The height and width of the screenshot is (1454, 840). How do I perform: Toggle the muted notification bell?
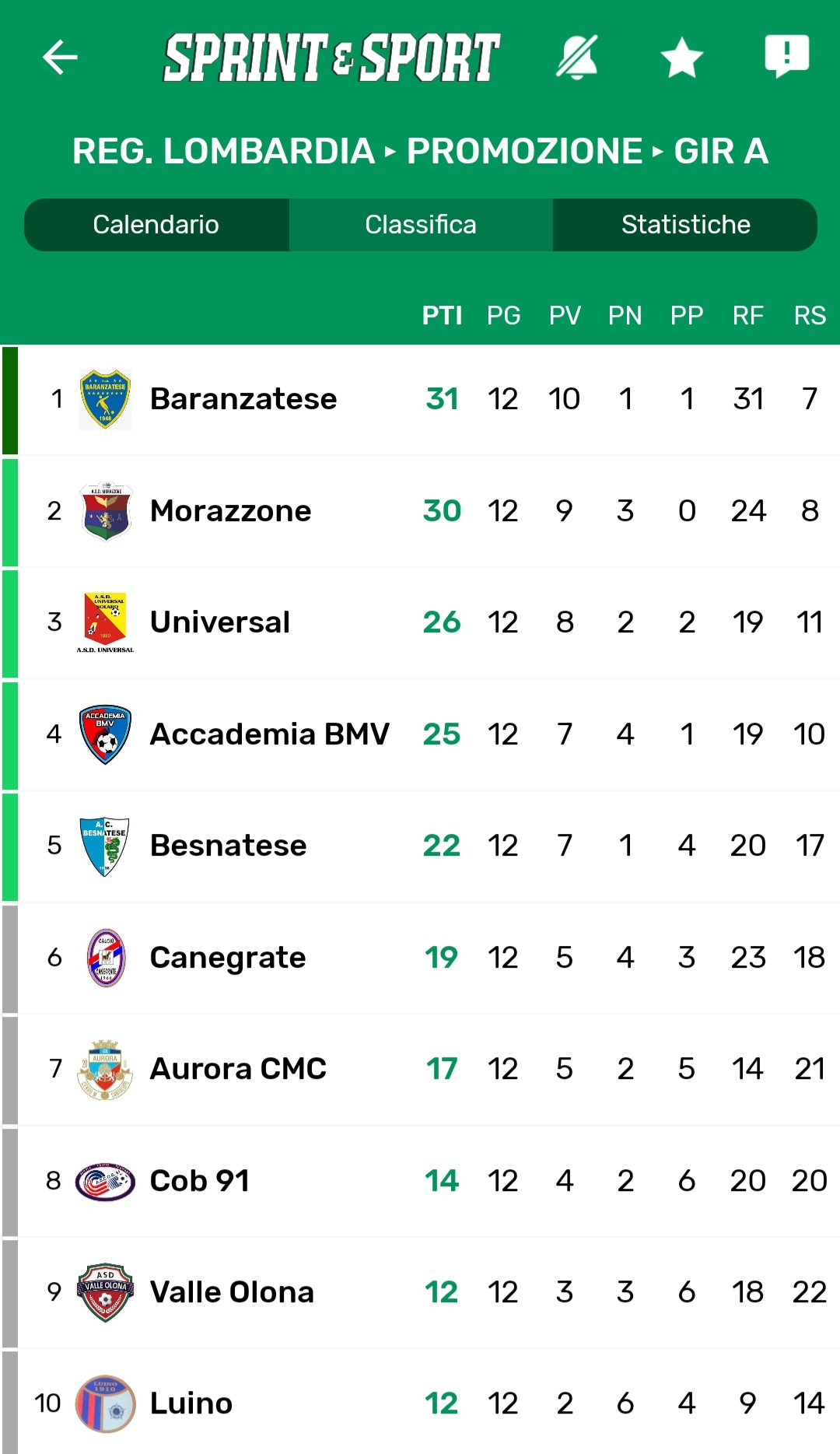tap(576, 57)
